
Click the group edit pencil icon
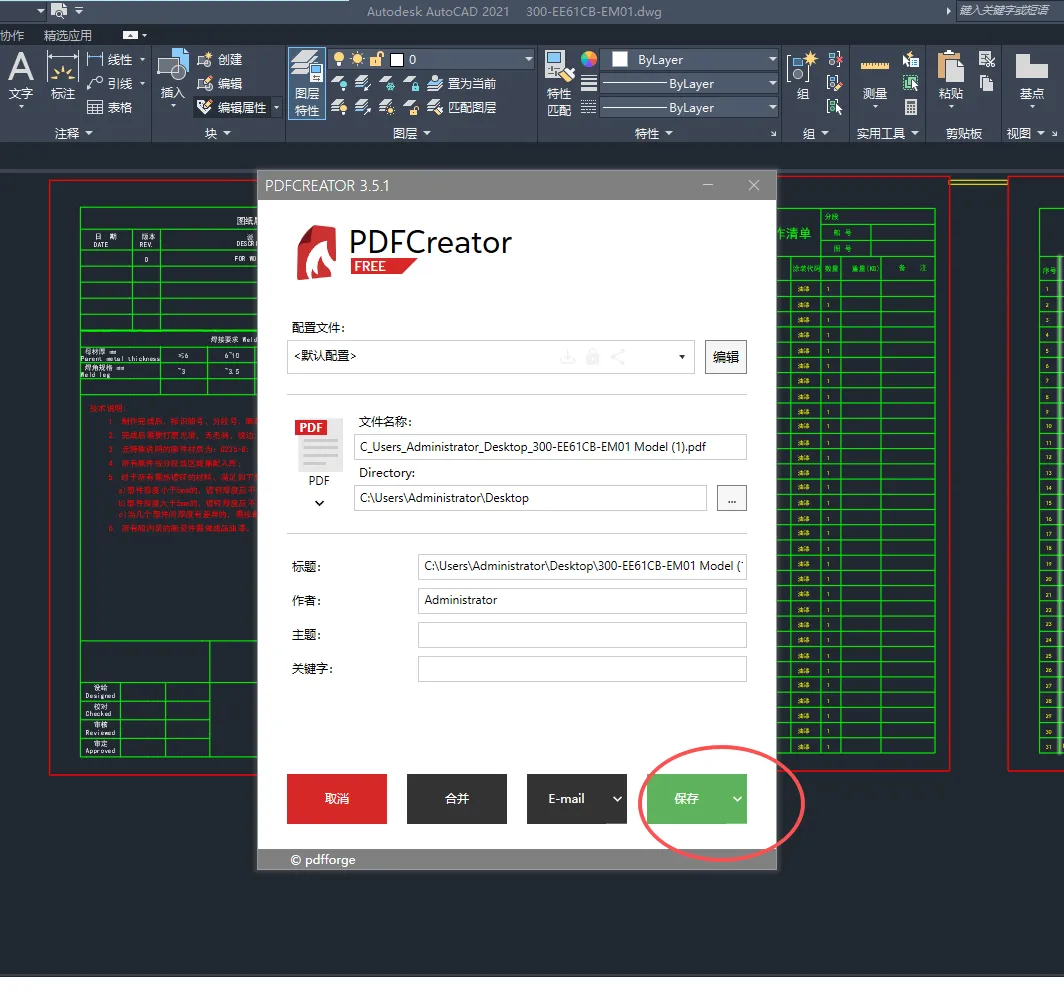click(835, 83)
